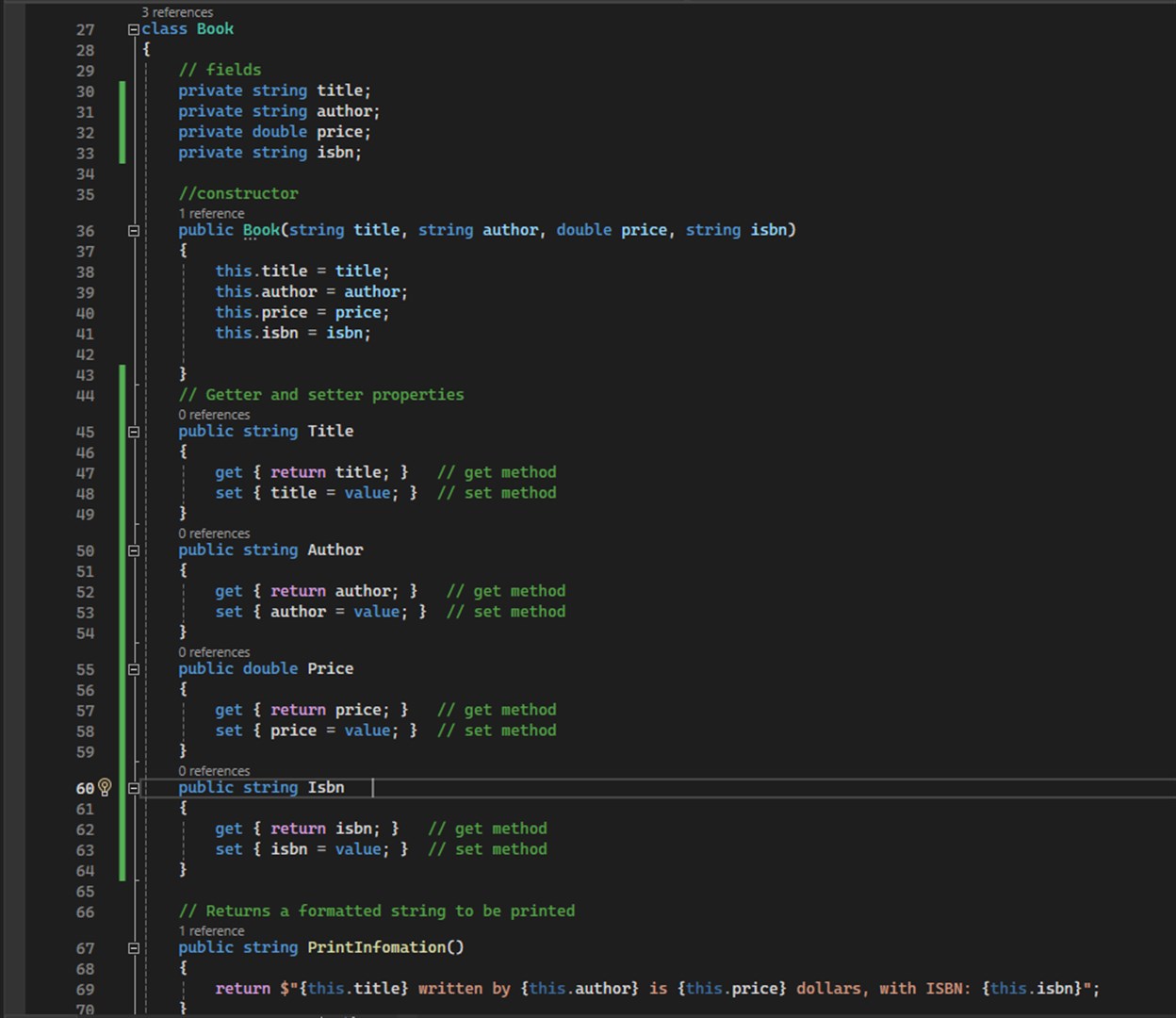Click the Price property name on line 55
The height and width of the screenshot is (1018, 1176).
331,669
